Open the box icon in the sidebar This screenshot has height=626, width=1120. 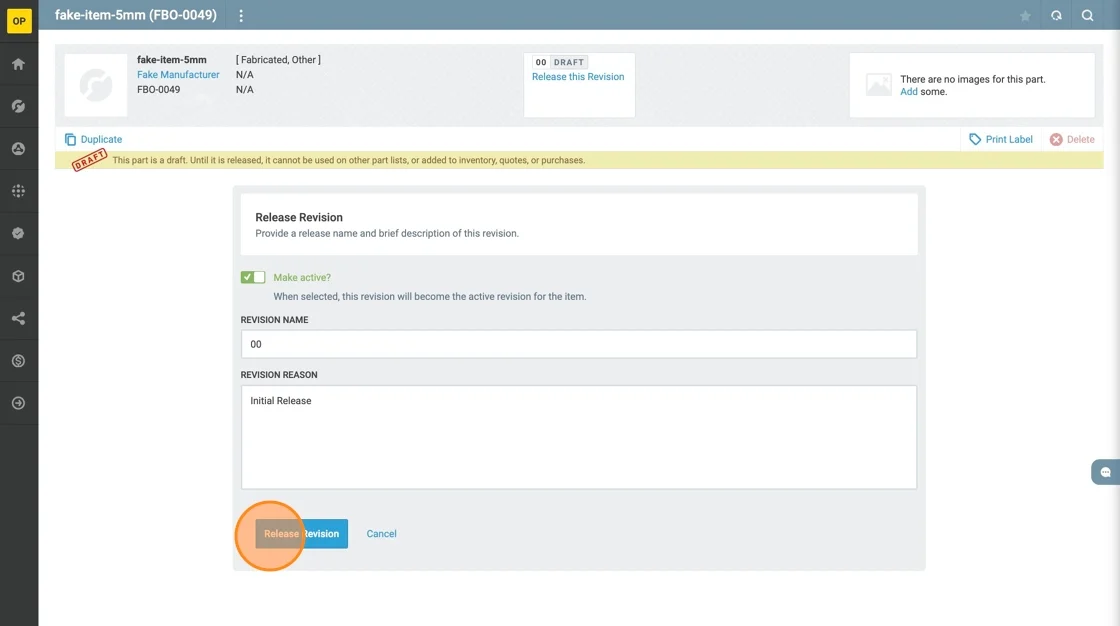coord(18,276)
